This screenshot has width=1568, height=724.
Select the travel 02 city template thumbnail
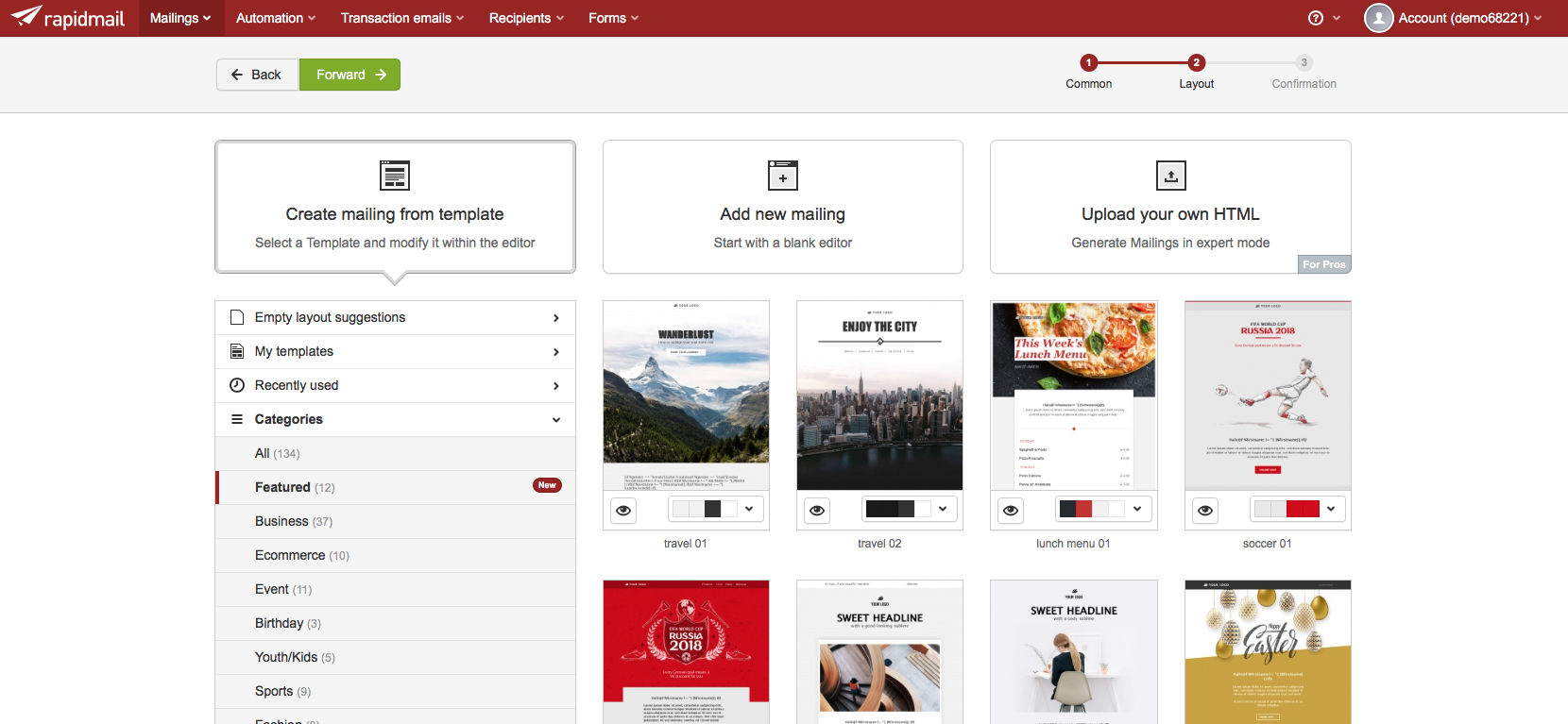click(x=879, y=396)
